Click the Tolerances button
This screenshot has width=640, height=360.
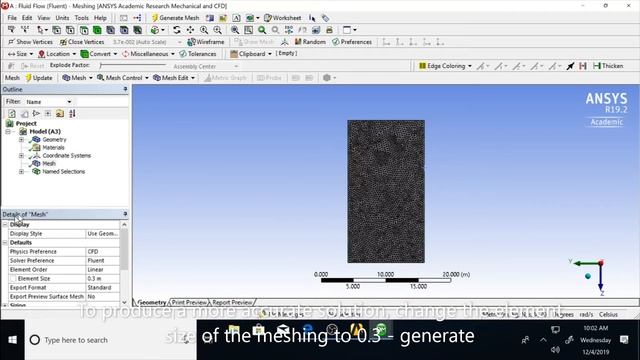(198, 54)
